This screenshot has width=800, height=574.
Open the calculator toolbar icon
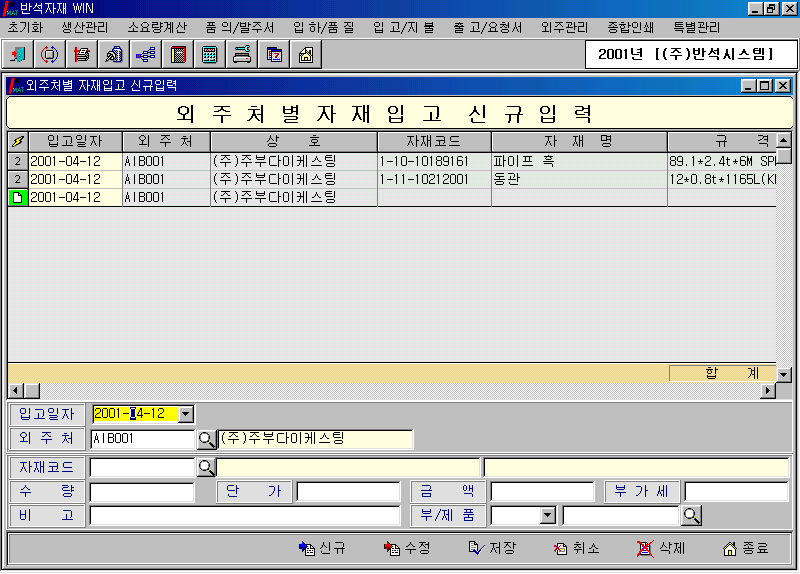pyautogui.click(x=209, y=55)
